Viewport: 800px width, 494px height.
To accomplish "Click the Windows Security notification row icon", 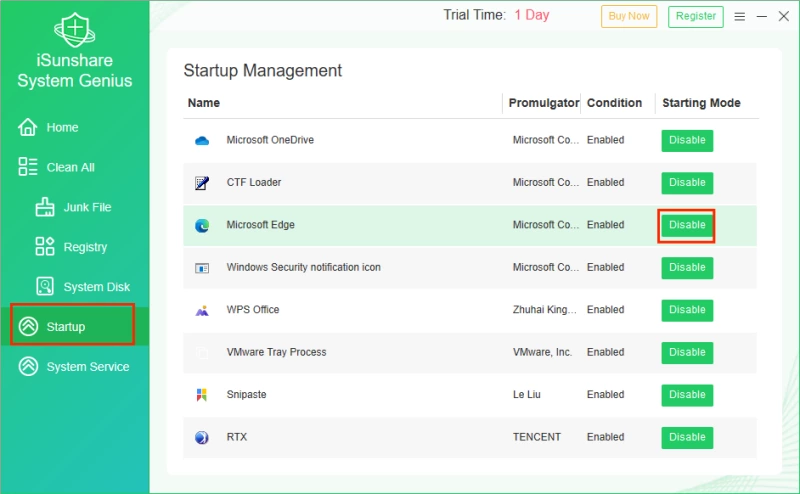I will tap(202, 268).
